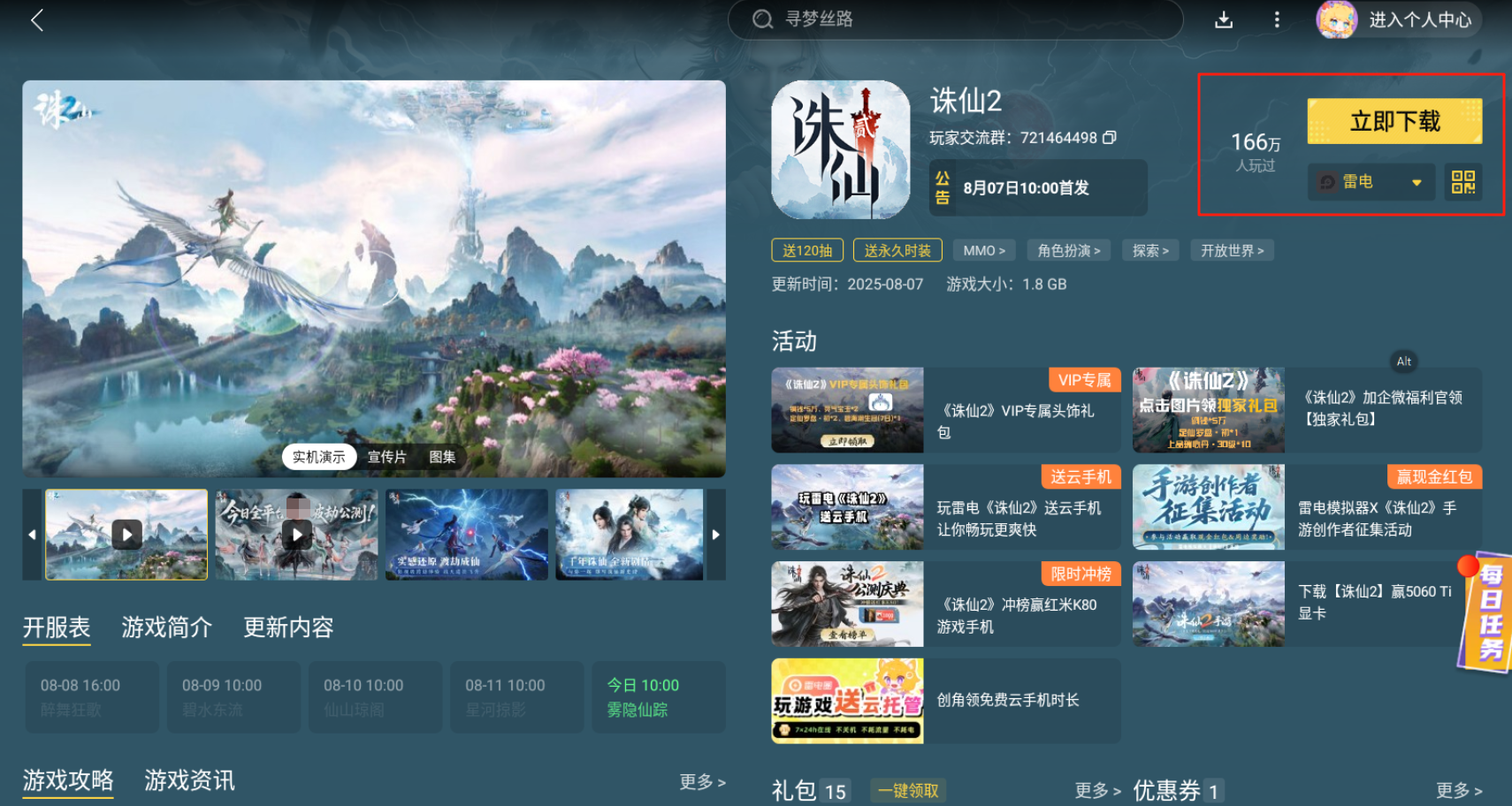
Task: Select the fourth thumbnail with two characters
Action: click(630, 535)
